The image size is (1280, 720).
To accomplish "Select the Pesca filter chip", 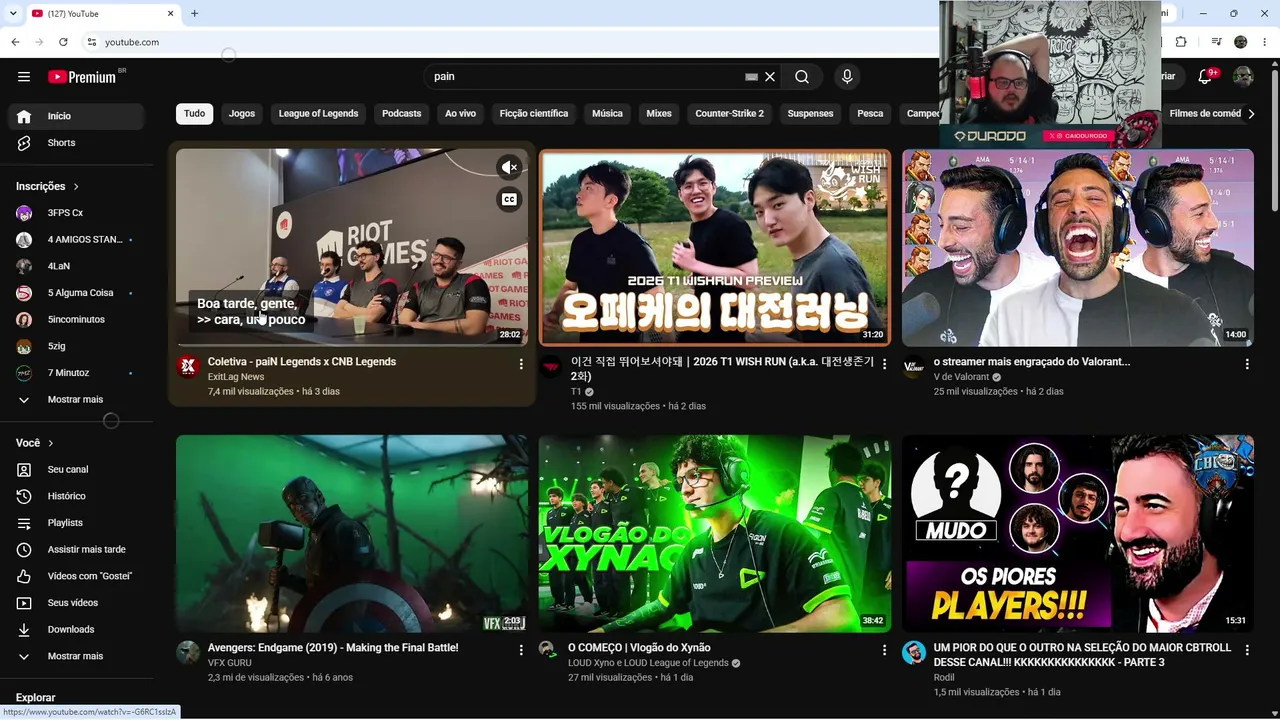I will pos(870,113).
